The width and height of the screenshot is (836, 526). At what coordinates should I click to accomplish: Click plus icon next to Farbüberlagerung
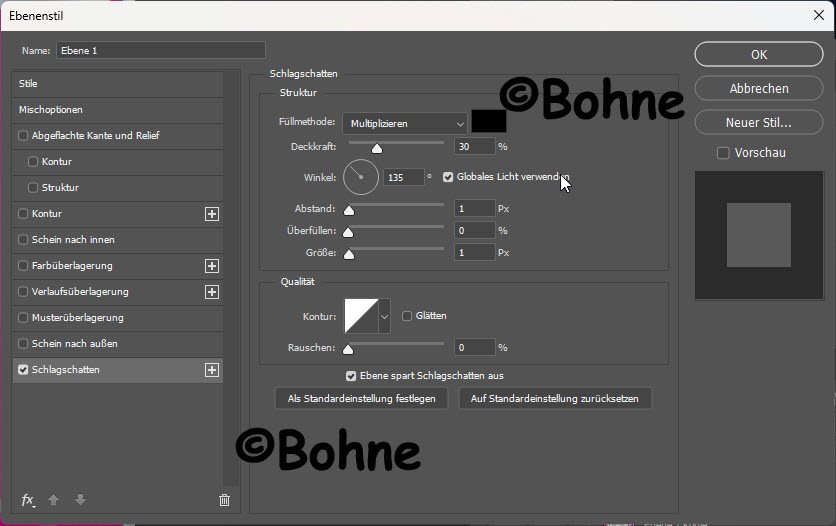pos(211,266)
